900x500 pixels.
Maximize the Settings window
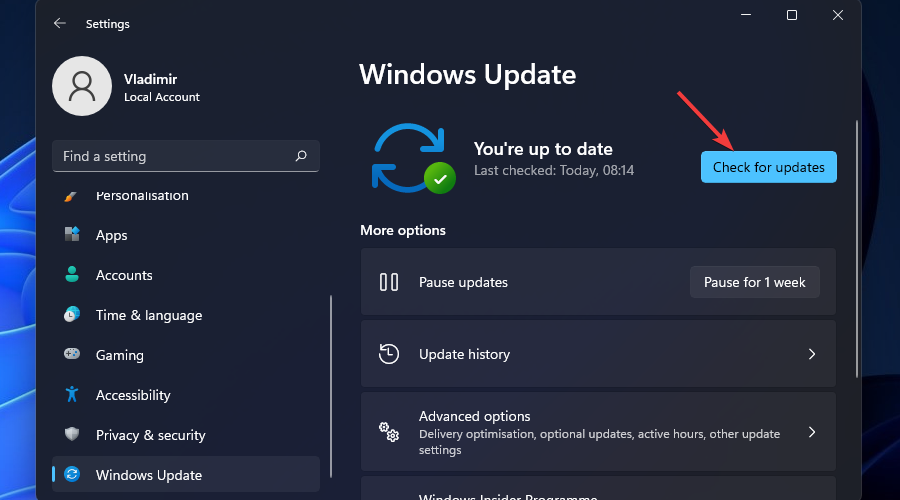[x=792, y=15]
